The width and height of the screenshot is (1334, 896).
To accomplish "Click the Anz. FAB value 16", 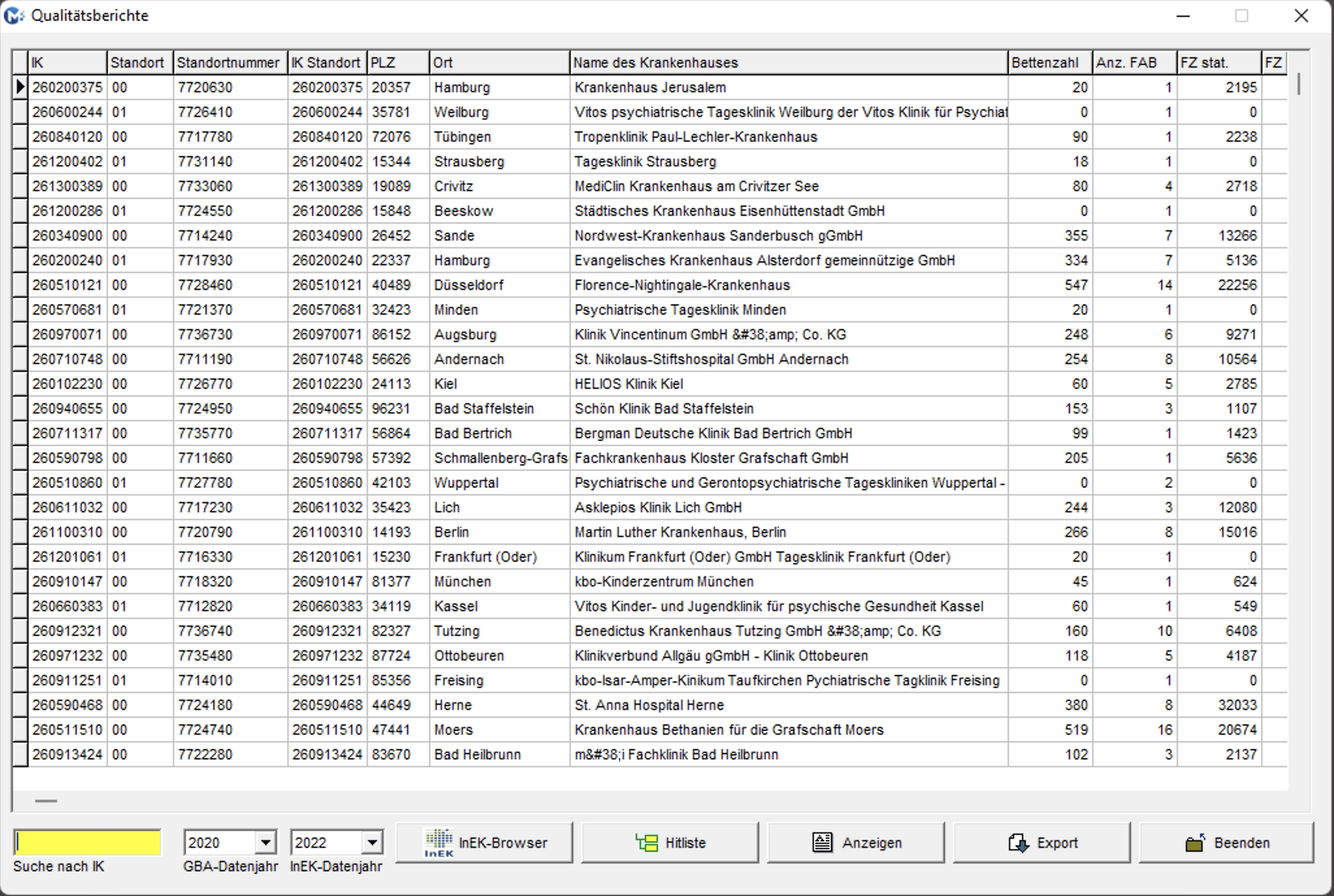I will tap(1135, 730).
